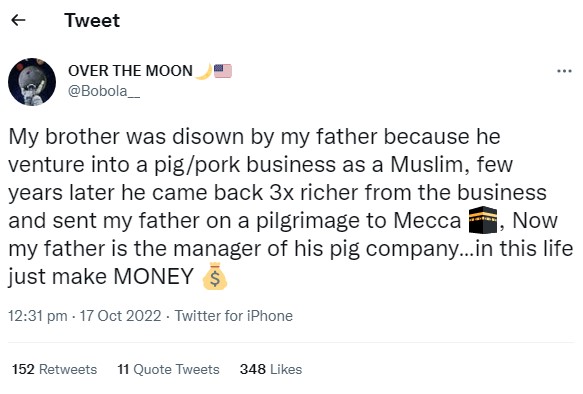Click the money bag emoji
This screenshot has width=583, height=394.
point(215,276)
